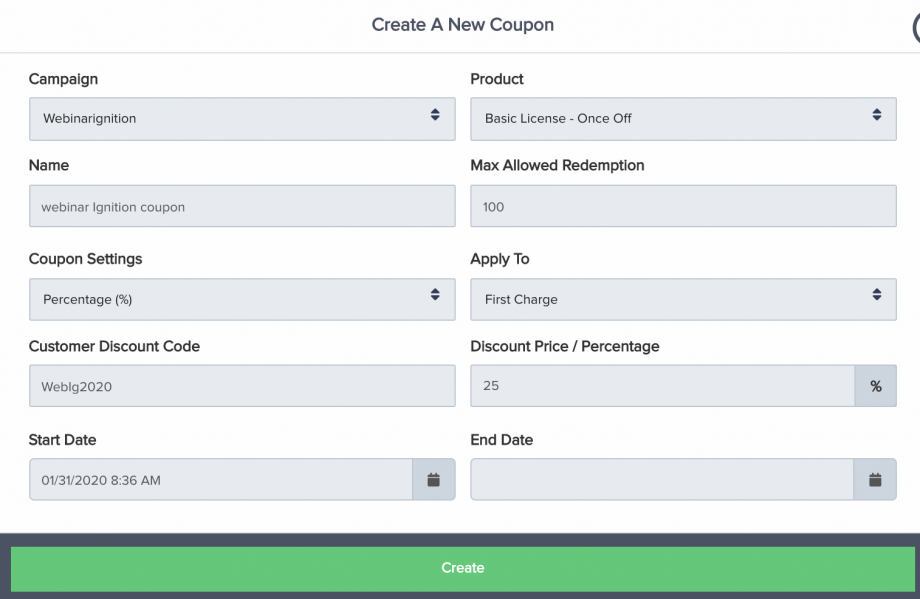The image size is (920, 599).
Task: Expand the Percentage (%) coupon settings dropdown
Action: pos(242,299)
